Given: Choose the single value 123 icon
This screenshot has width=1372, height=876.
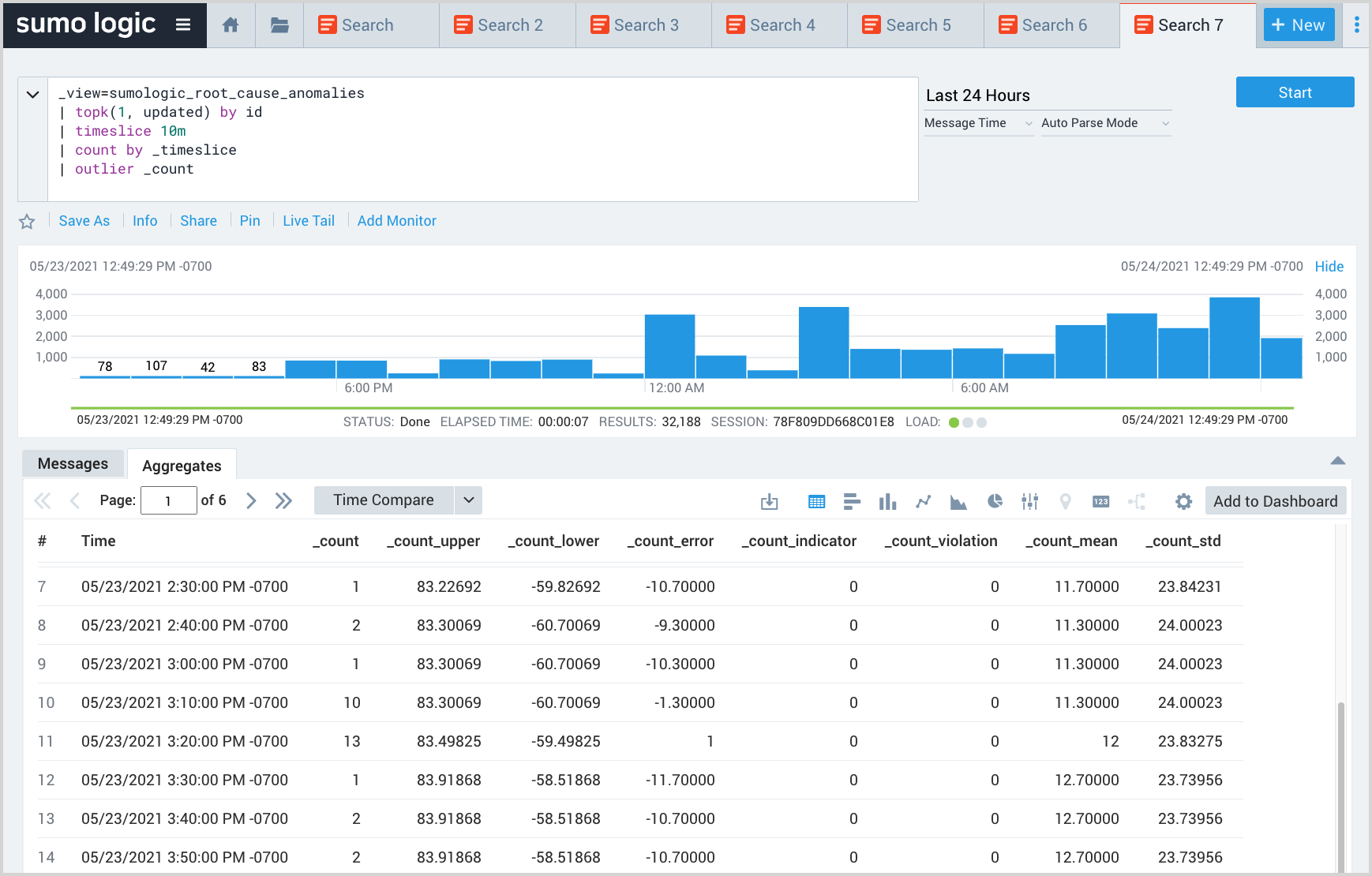Looking at the screenshot, I should pos(1100,501).
